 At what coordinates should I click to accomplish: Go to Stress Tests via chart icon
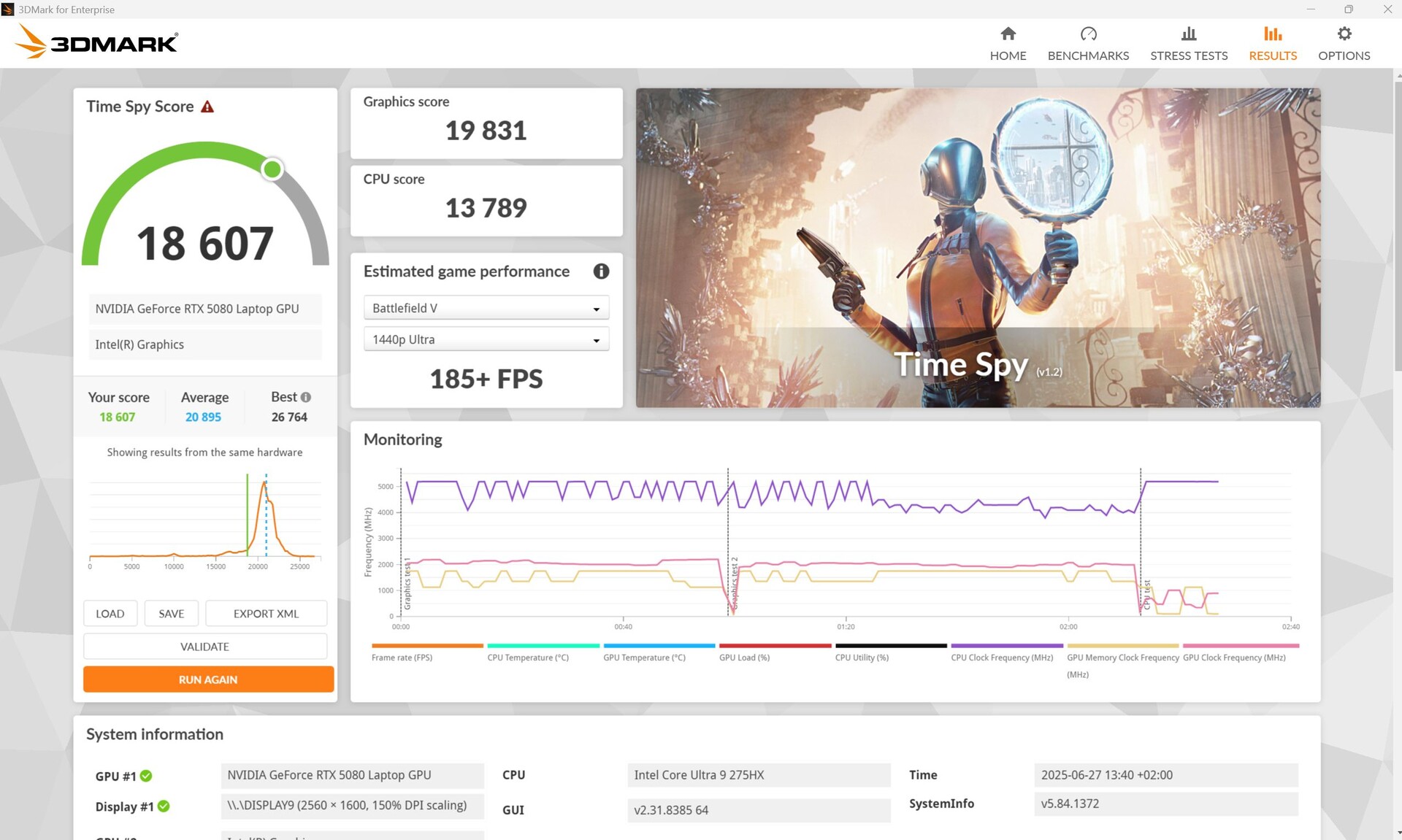click(1189, 34)
